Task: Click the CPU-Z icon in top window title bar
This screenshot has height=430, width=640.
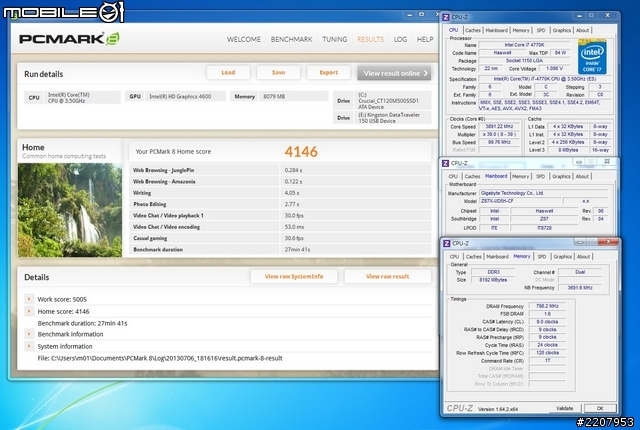Action: [446, 17]
